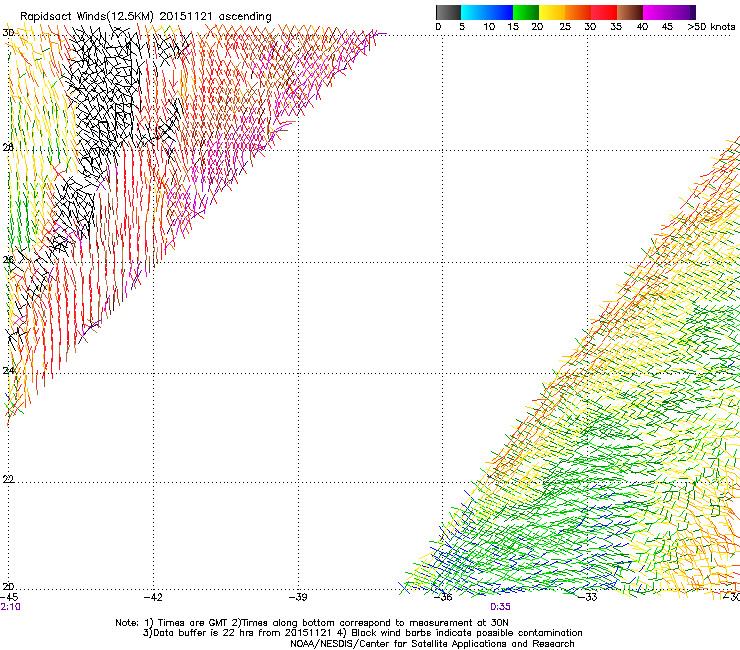Click the purple '2:10' swath time label

(10, 607)
